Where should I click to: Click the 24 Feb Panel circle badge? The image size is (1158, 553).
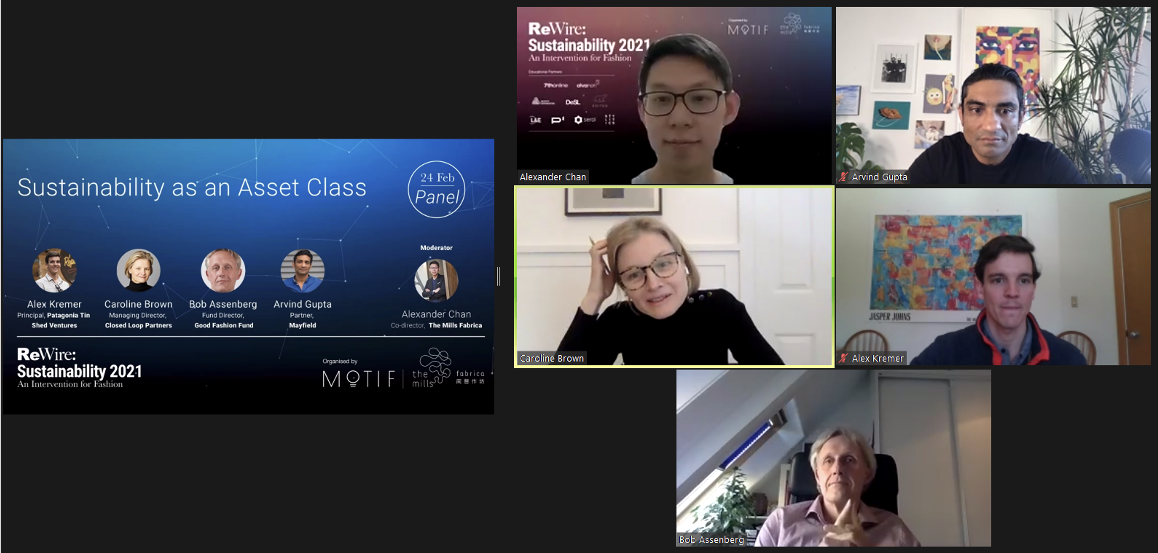pyautogui.click(x=436, y=190)
